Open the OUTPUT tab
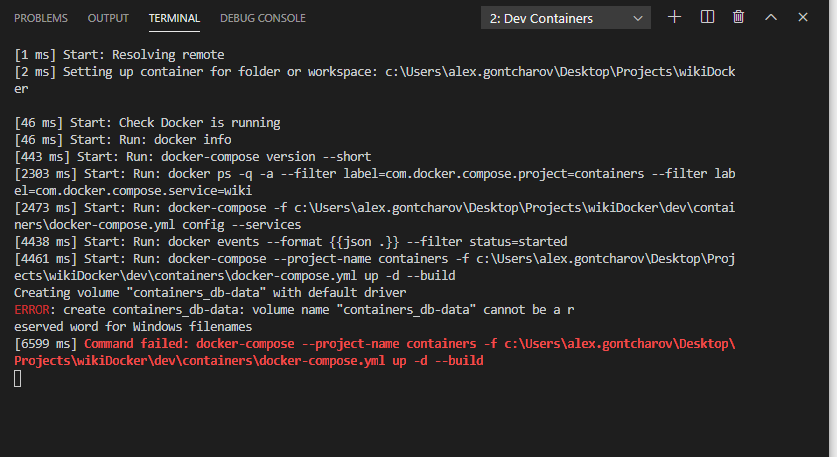The image size is (837, 457). [x=108, y=18]
